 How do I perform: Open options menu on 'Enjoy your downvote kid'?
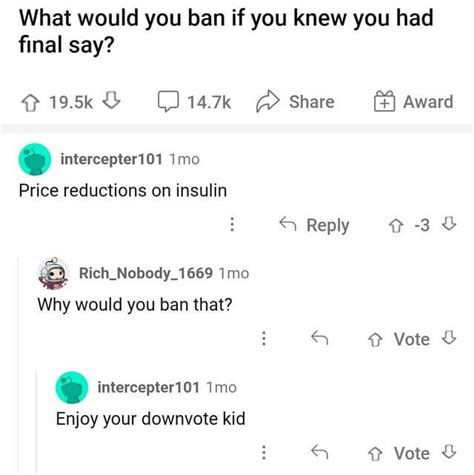[264, 452]
